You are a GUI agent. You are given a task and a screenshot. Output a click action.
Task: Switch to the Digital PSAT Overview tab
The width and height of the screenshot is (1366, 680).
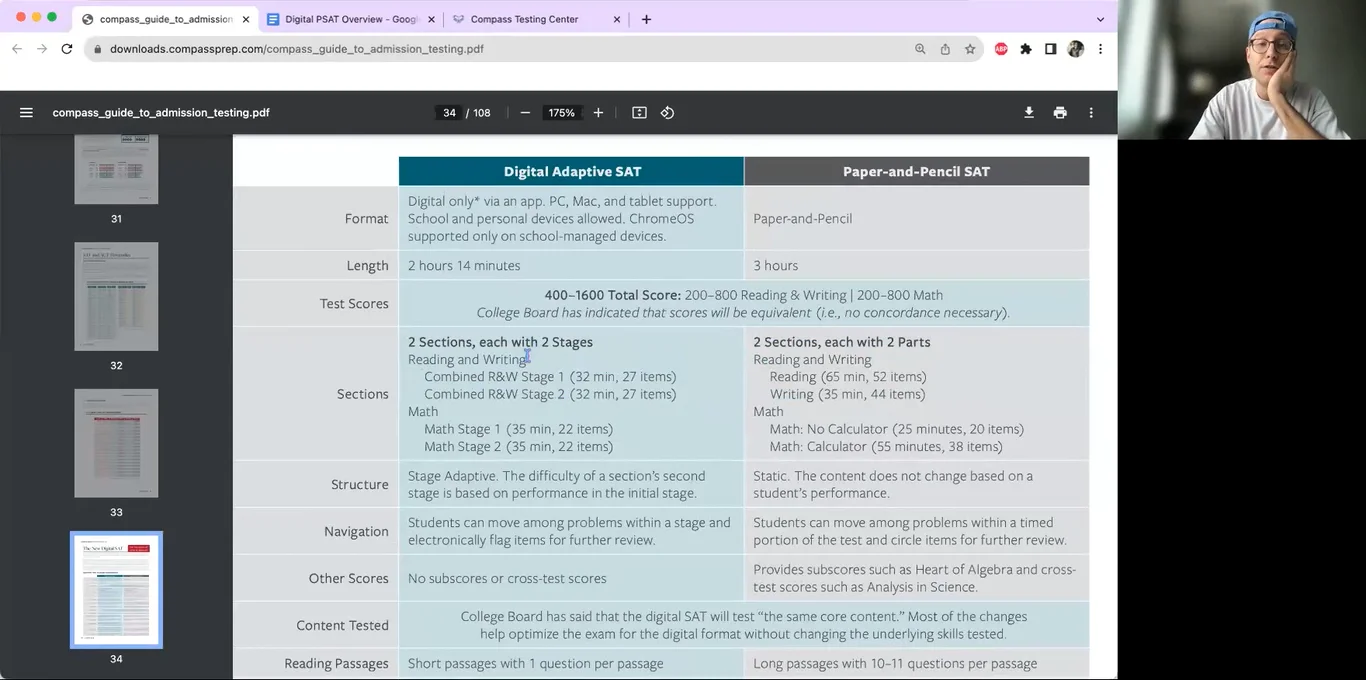pos(351,19)
